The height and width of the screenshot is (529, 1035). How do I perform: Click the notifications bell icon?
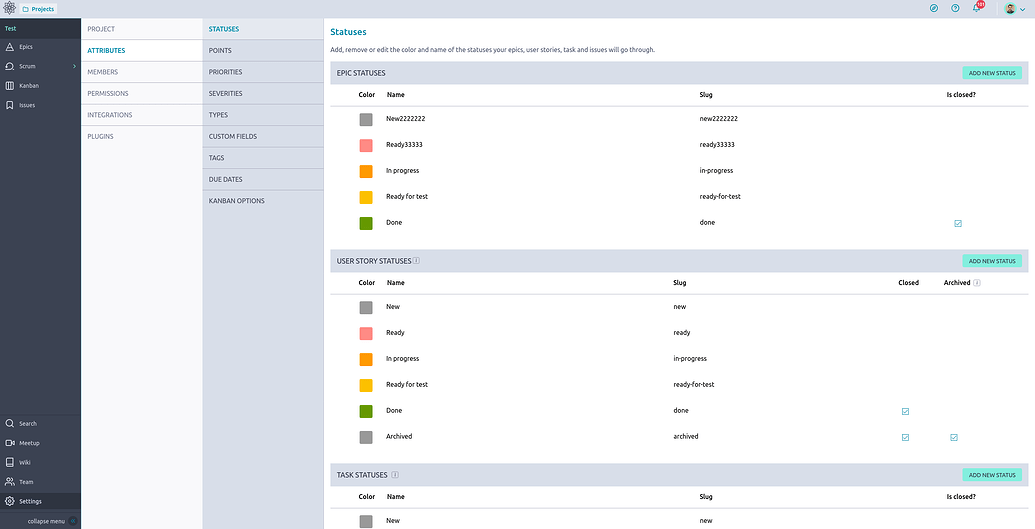click(977, 8)
